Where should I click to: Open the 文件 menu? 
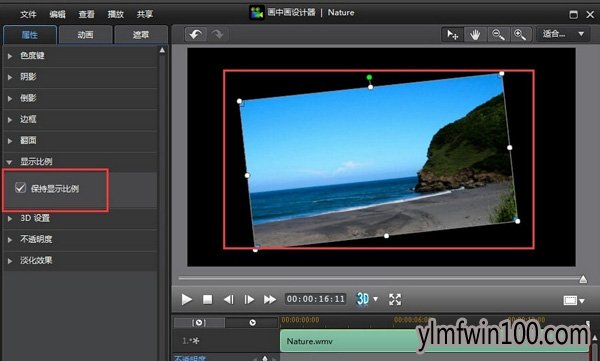[28, 15]
